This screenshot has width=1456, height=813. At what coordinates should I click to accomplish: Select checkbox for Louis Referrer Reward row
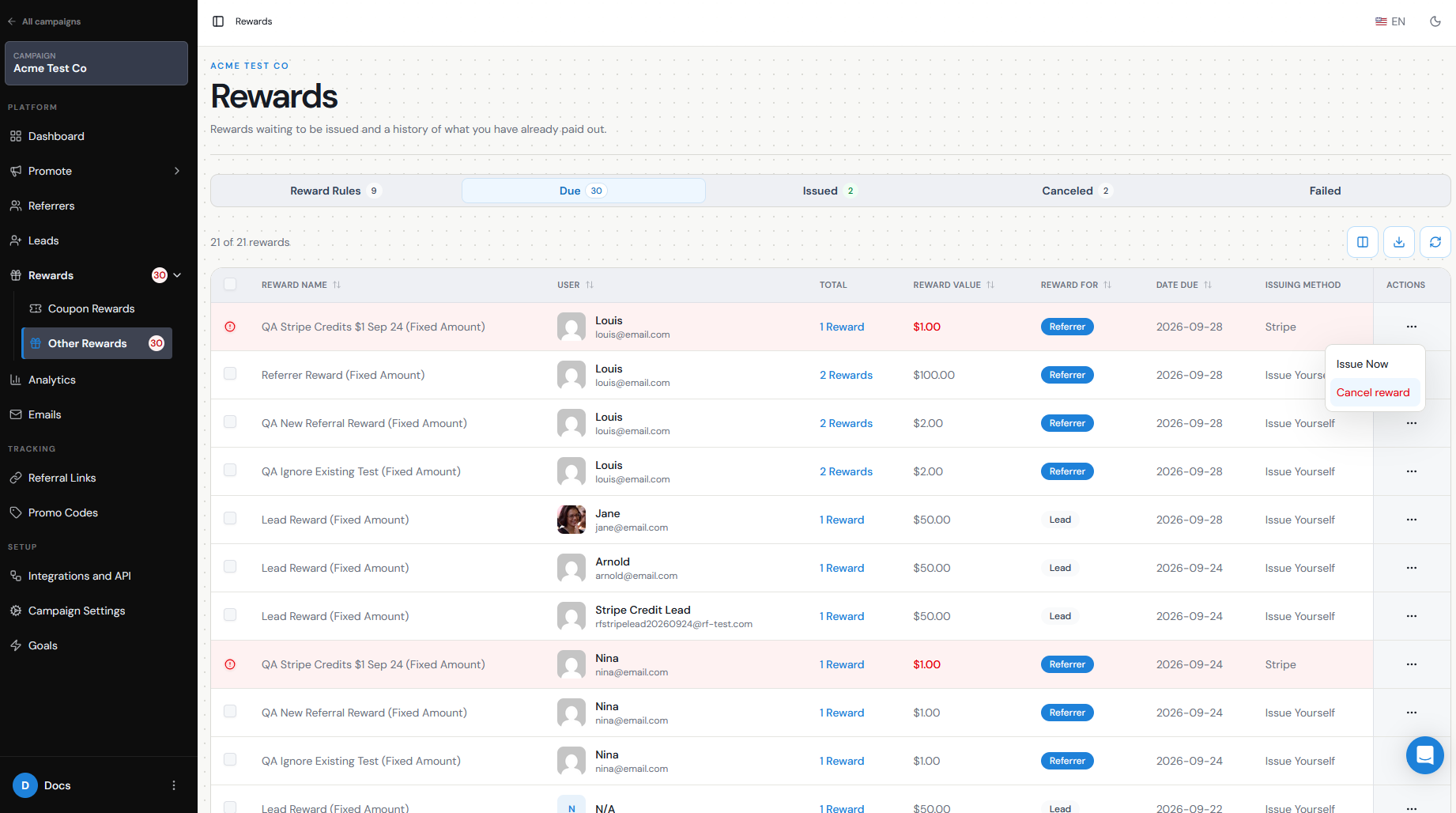coord(230,373)
